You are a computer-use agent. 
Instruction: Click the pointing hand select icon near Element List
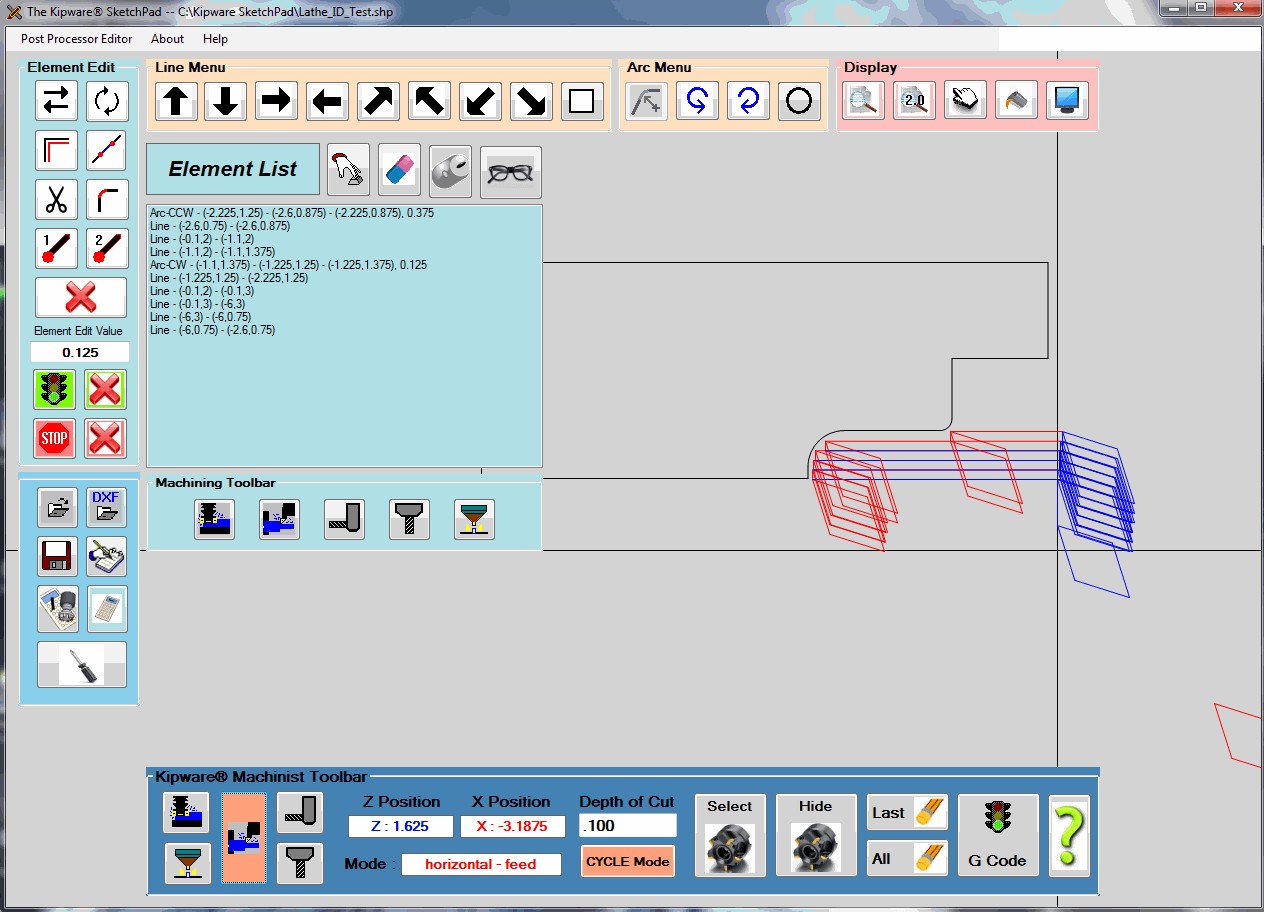pos(349,171)
